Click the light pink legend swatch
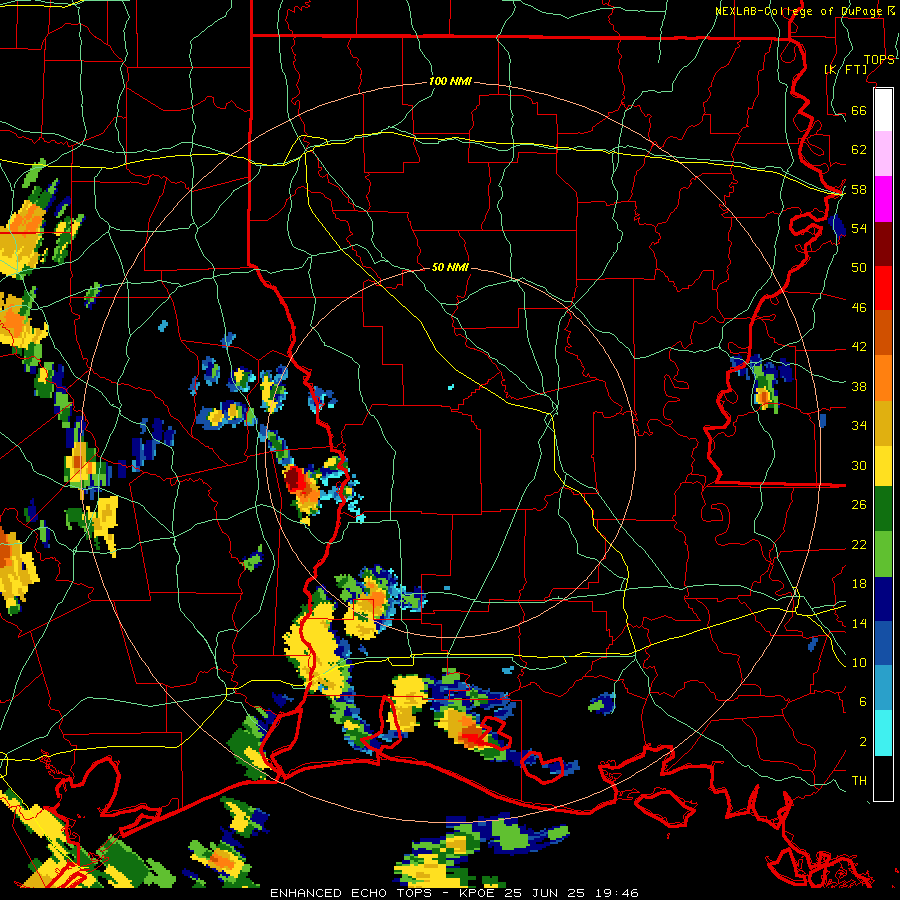This screenshot has width=900, height=900. (x=883, y=153)
